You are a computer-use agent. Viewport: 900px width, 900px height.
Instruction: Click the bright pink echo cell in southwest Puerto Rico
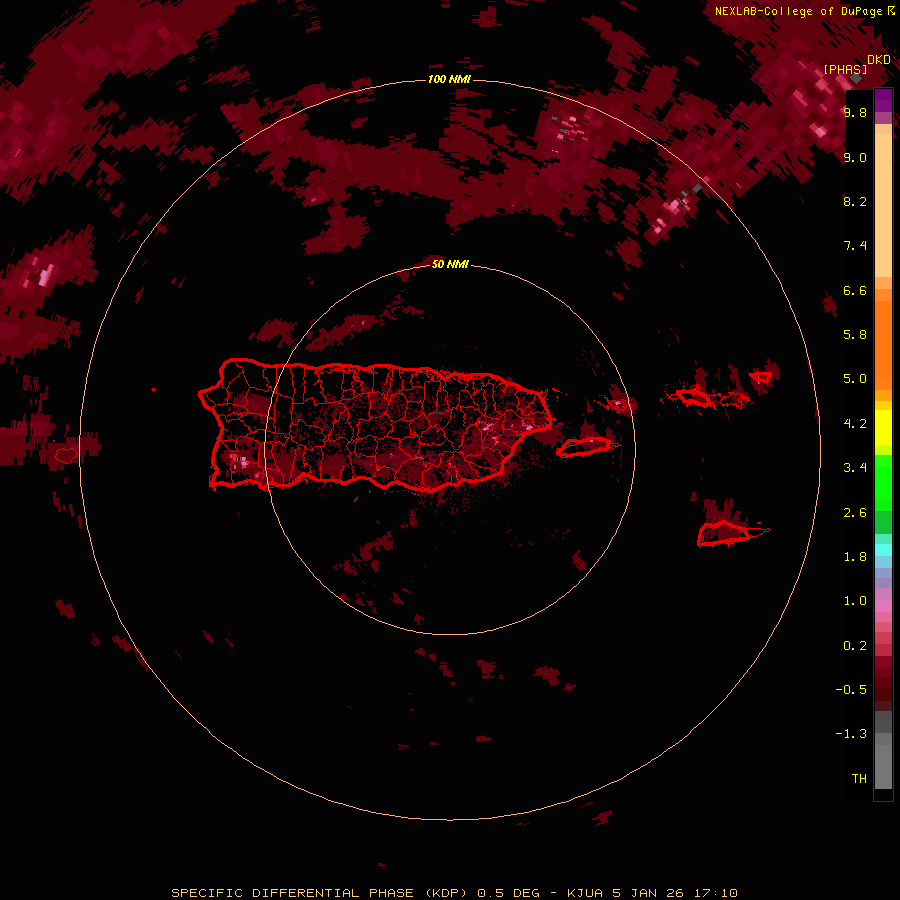[242, 461]
